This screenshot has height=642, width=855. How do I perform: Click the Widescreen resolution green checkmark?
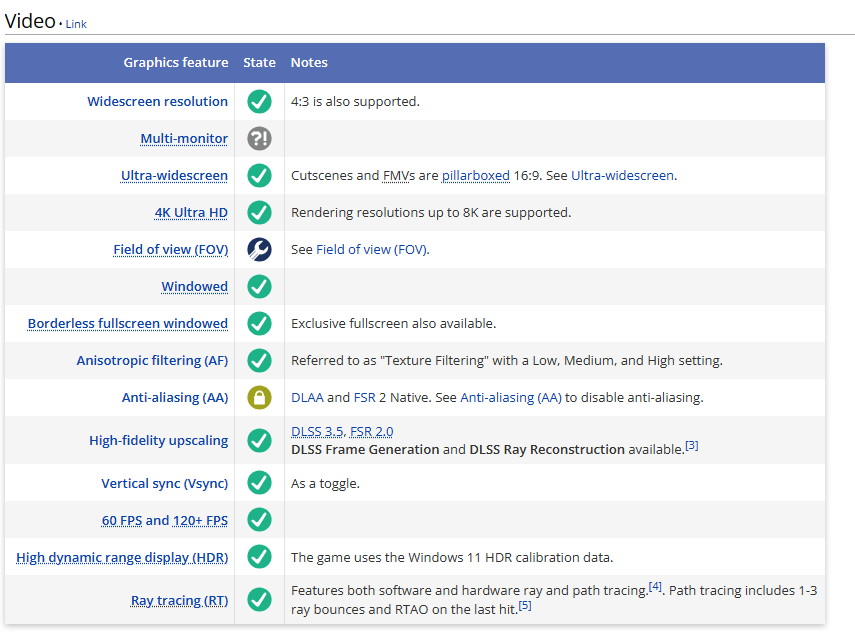point(259,102)
